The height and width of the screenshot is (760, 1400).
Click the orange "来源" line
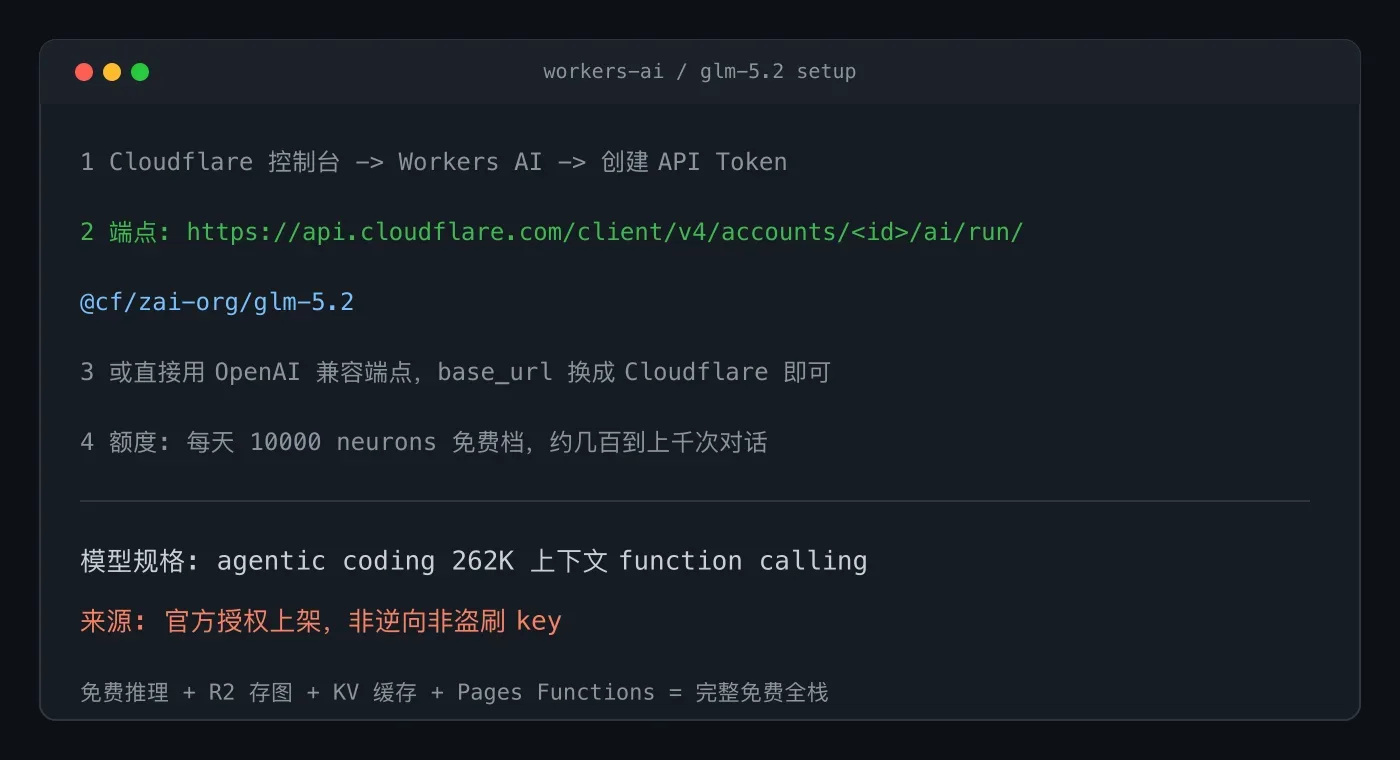coord(321,621)
